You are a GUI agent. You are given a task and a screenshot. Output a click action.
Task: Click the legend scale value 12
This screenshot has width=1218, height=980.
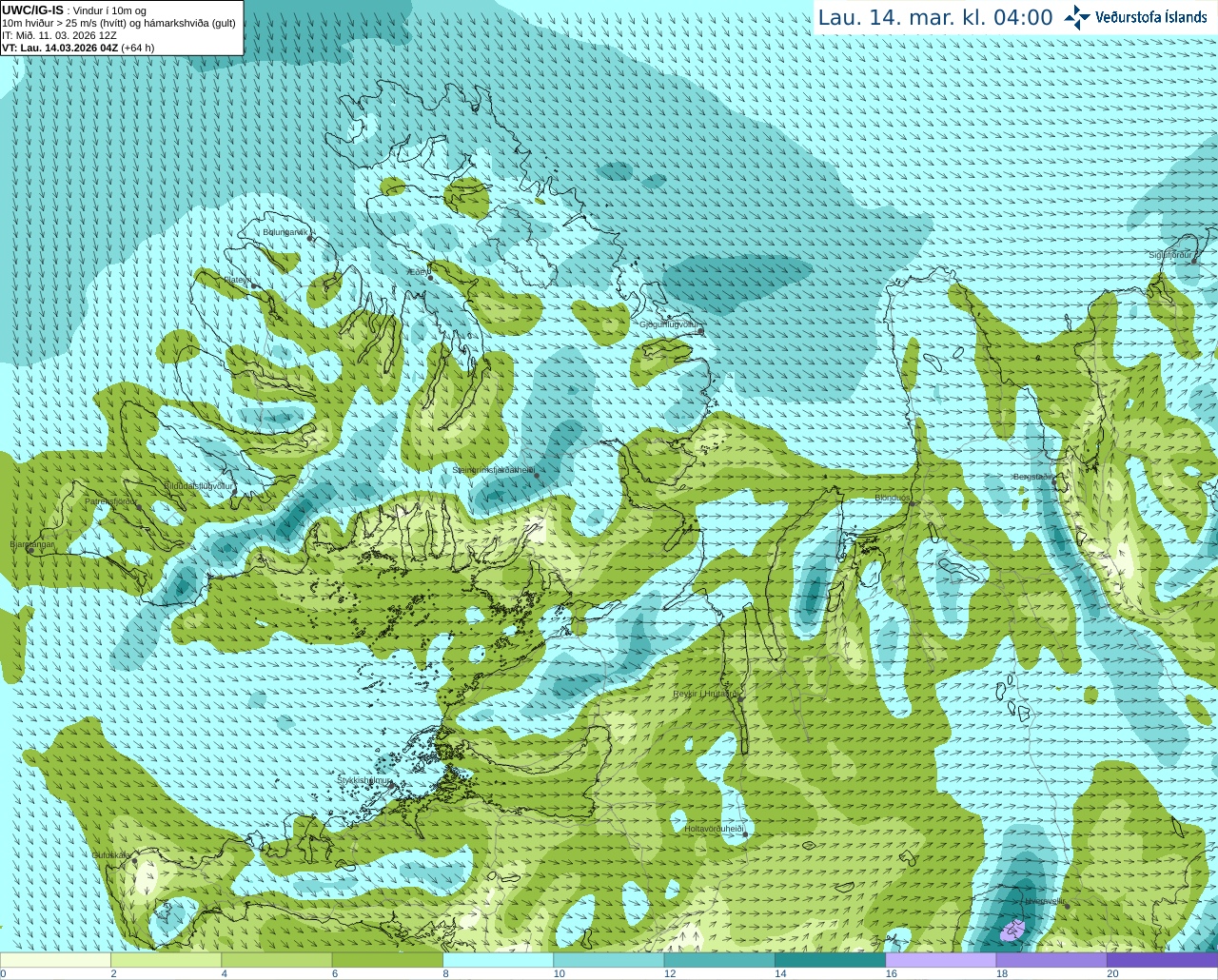point(670,973)
